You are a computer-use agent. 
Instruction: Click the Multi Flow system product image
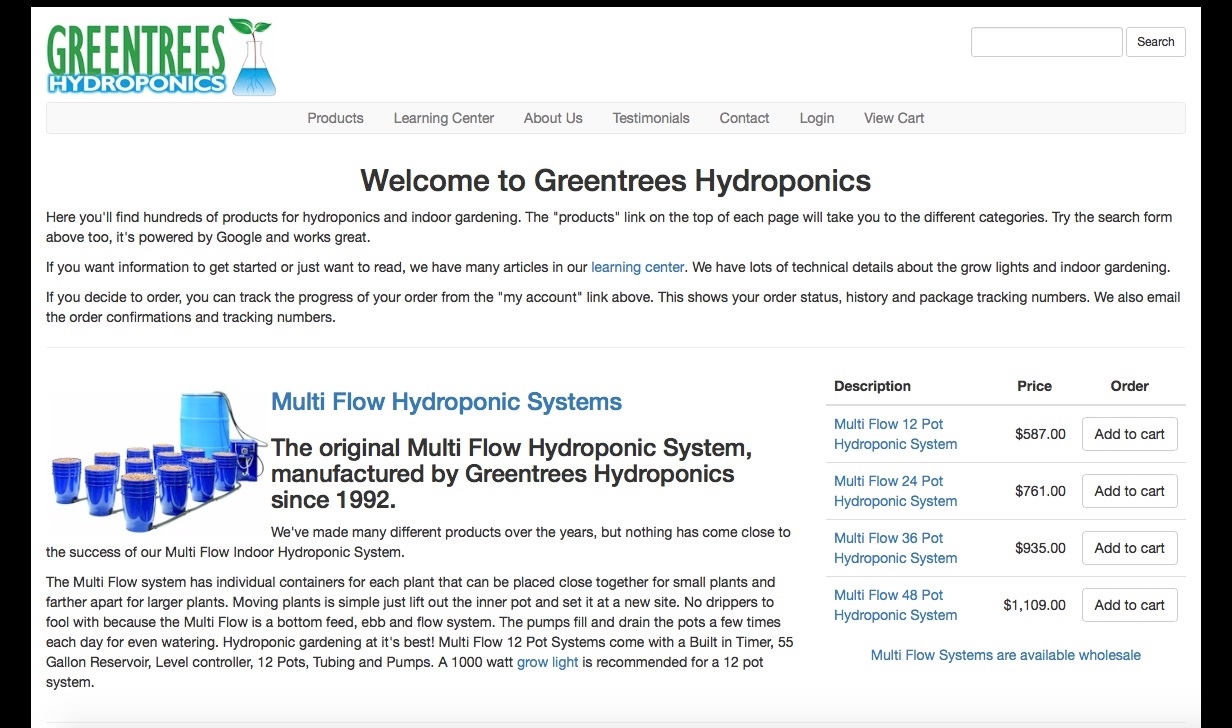158,460
